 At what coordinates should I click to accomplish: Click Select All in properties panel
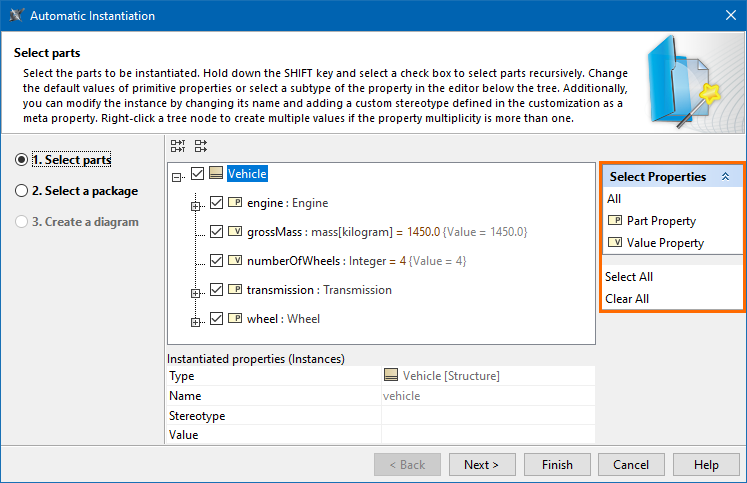point(629,277)
